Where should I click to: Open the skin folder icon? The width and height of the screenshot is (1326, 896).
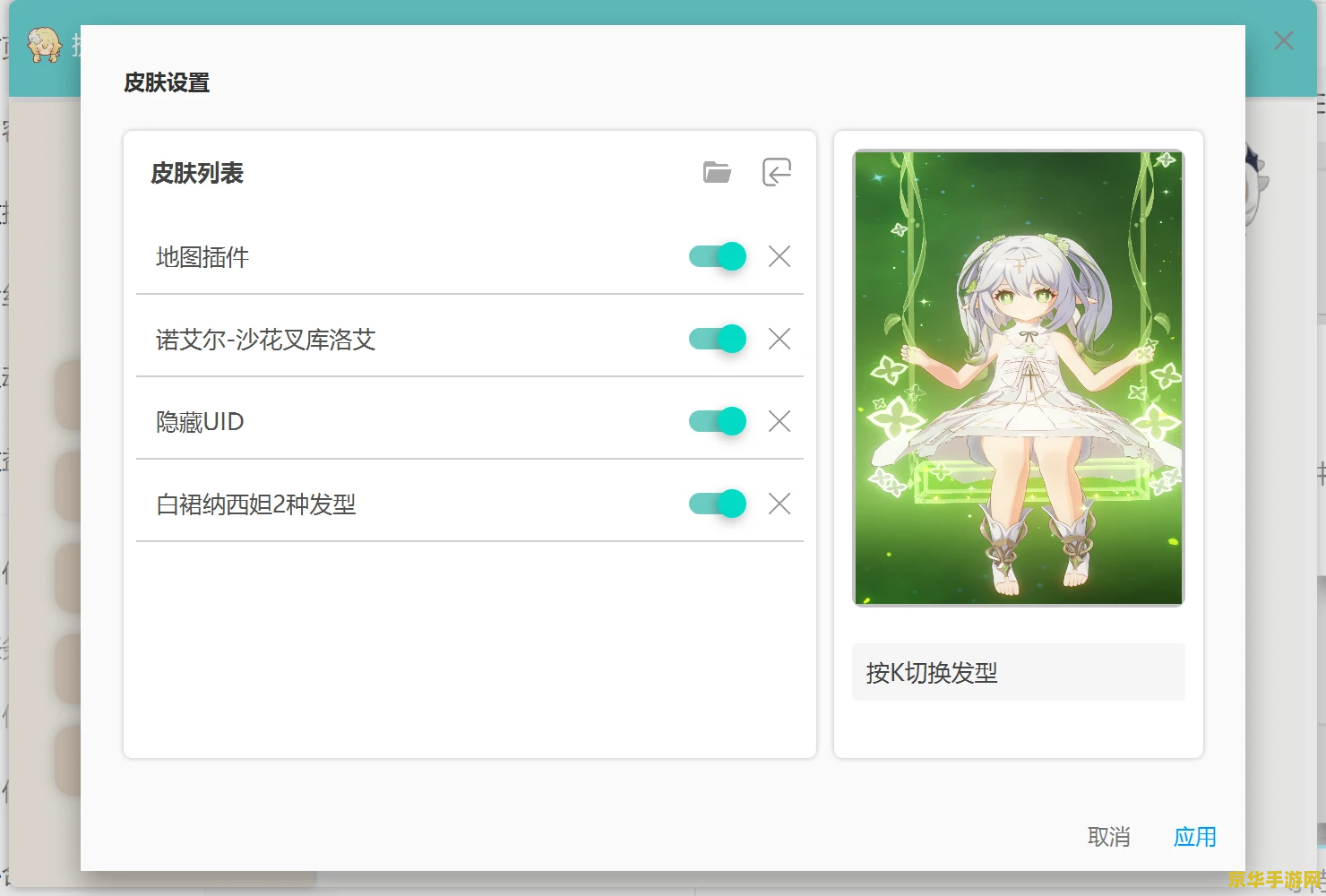pos(717,172)
